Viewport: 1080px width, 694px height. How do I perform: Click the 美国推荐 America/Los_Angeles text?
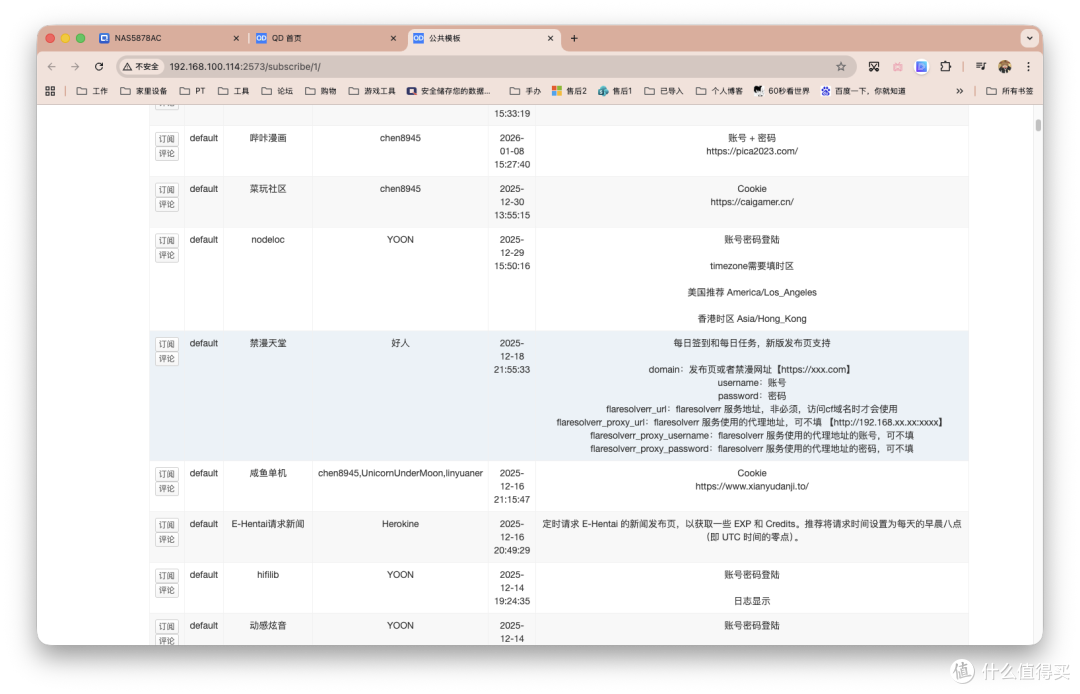tap(751, 293)
